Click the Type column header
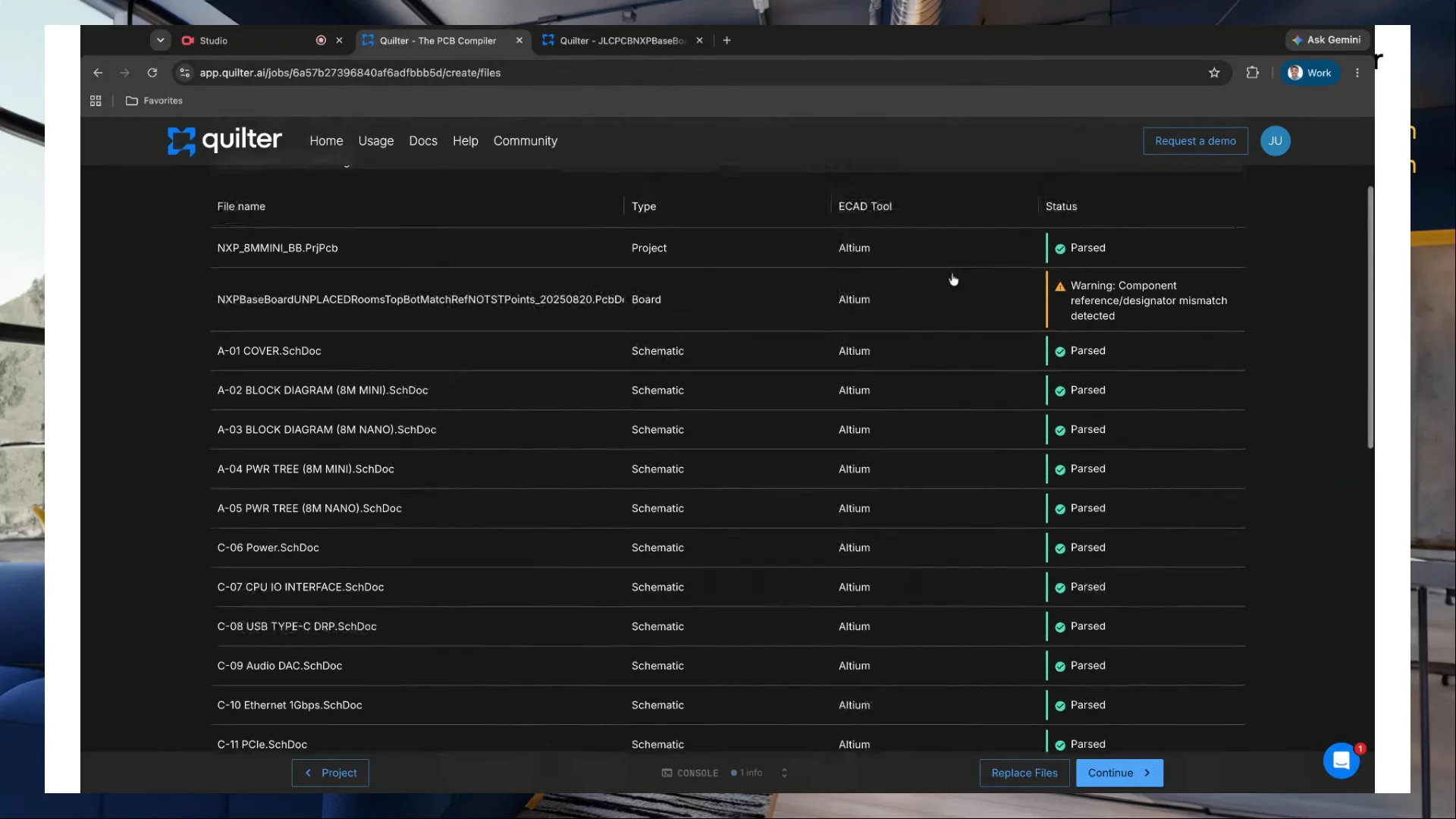The height and width of the screenshot is (819, 1456). tap(644, 206)
